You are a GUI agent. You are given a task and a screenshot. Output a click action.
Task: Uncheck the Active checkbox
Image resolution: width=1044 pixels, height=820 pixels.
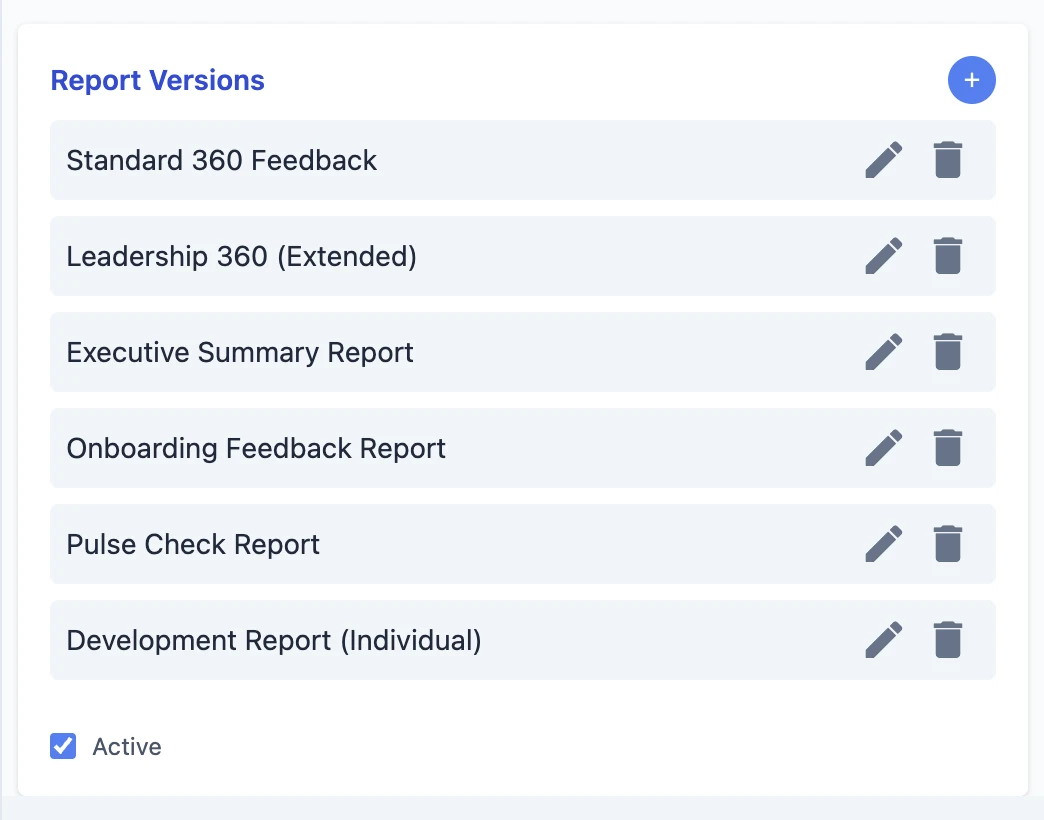pyautogui.click(x=63, y=746)
